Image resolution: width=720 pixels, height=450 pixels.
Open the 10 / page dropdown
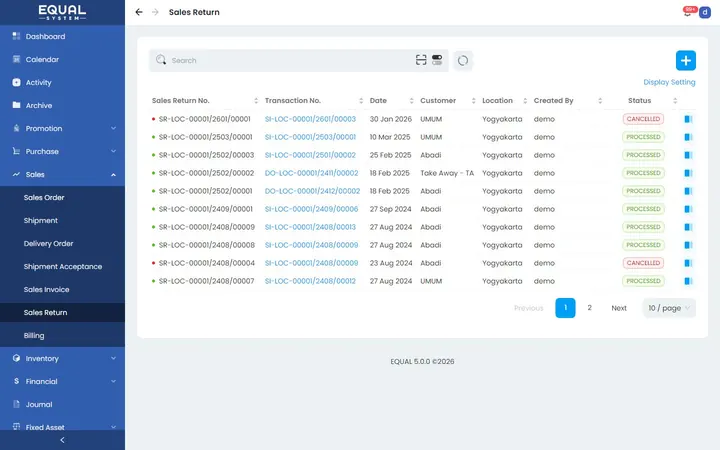(669, 308)
